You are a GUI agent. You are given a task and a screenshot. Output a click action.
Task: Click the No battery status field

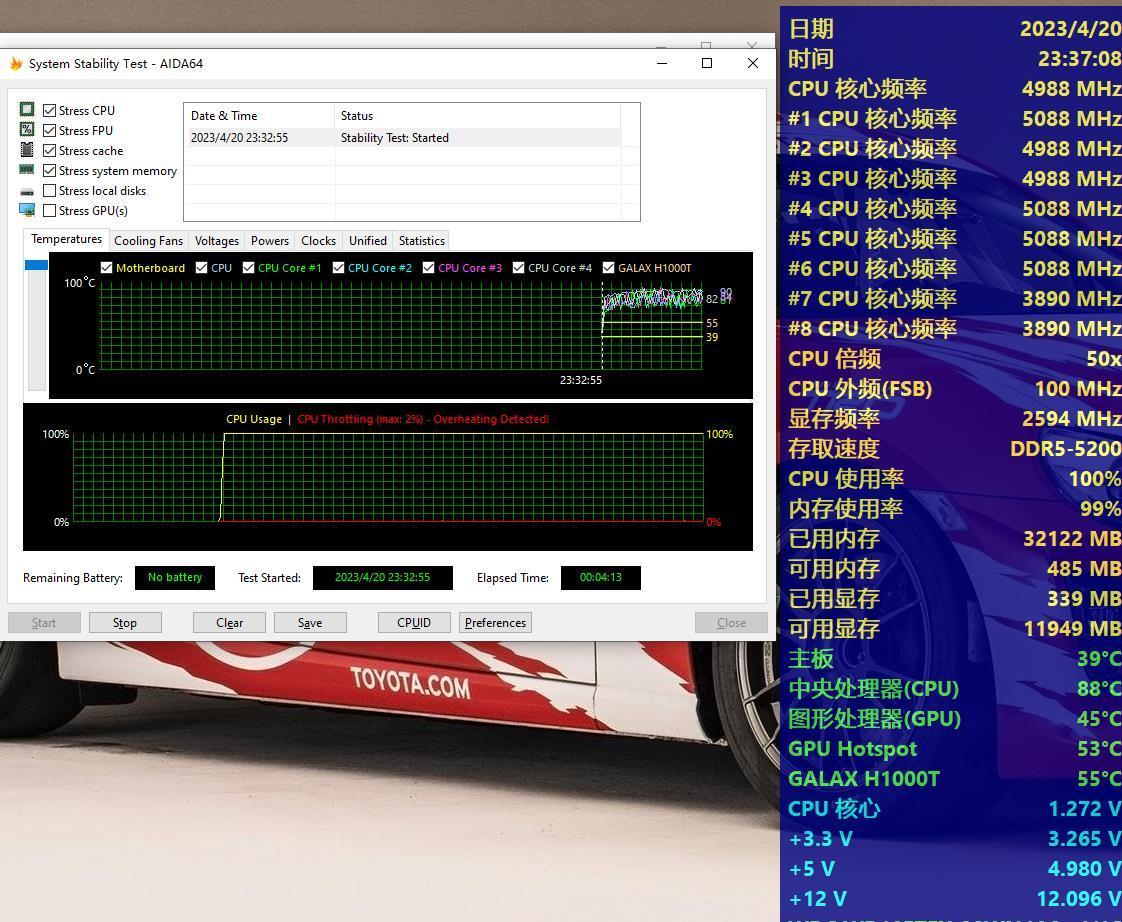click(175, 578)
